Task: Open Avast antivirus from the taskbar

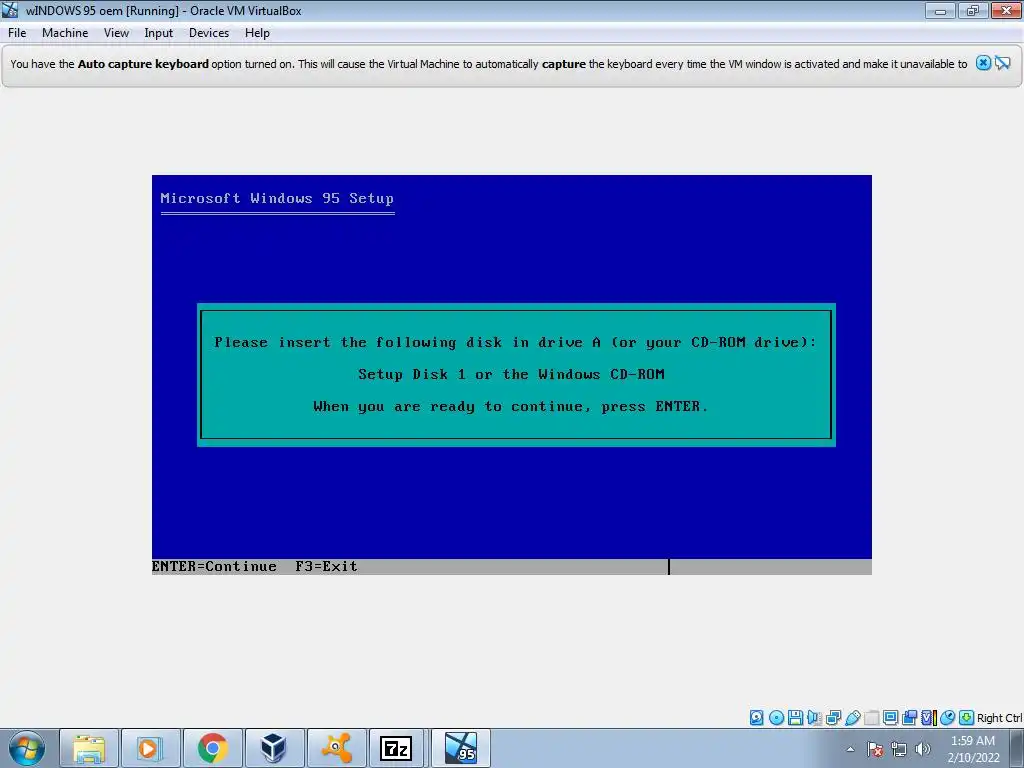Action: pyautogui.click(x=336, y=748)
